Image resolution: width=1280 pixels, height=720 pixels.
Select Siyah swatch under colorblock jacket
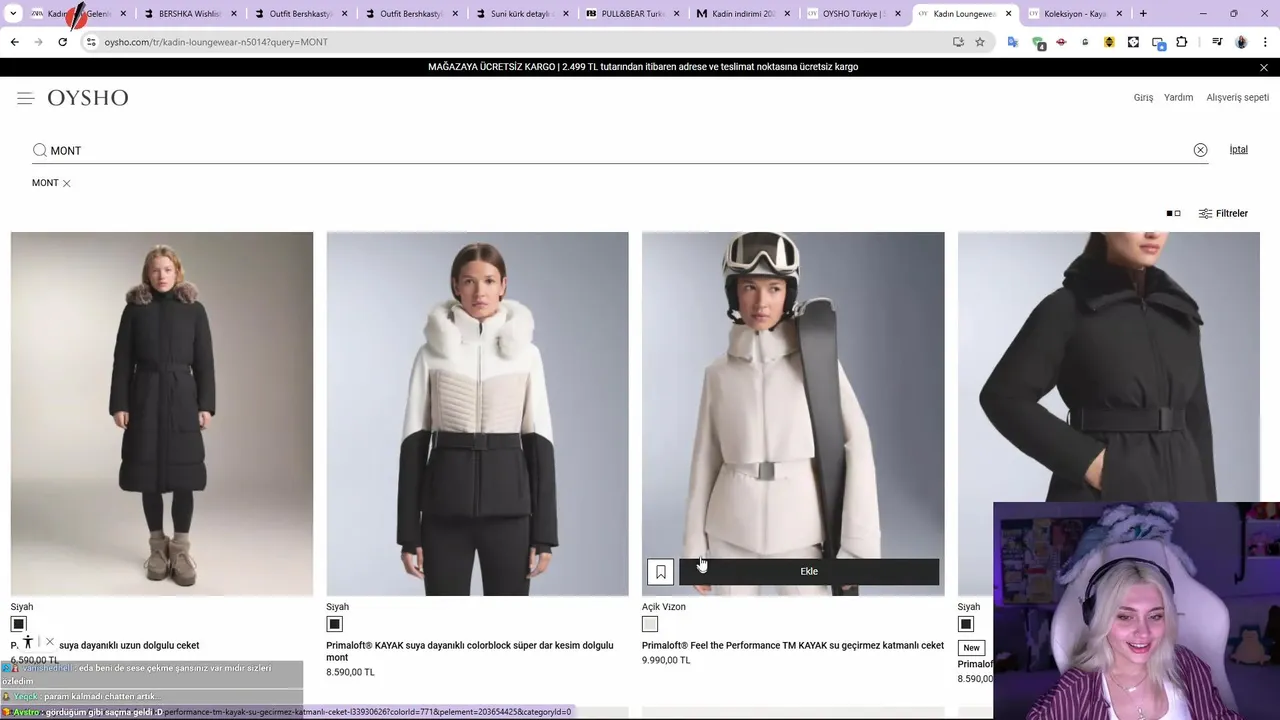334,624
